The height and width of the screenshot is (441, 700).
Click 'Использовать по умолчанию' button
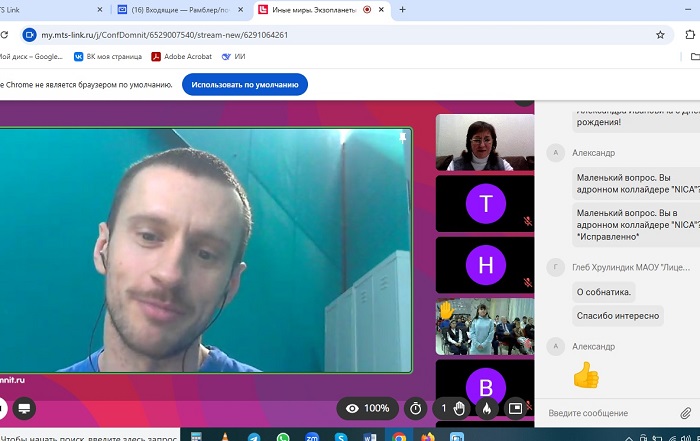(x=244, y=85)
